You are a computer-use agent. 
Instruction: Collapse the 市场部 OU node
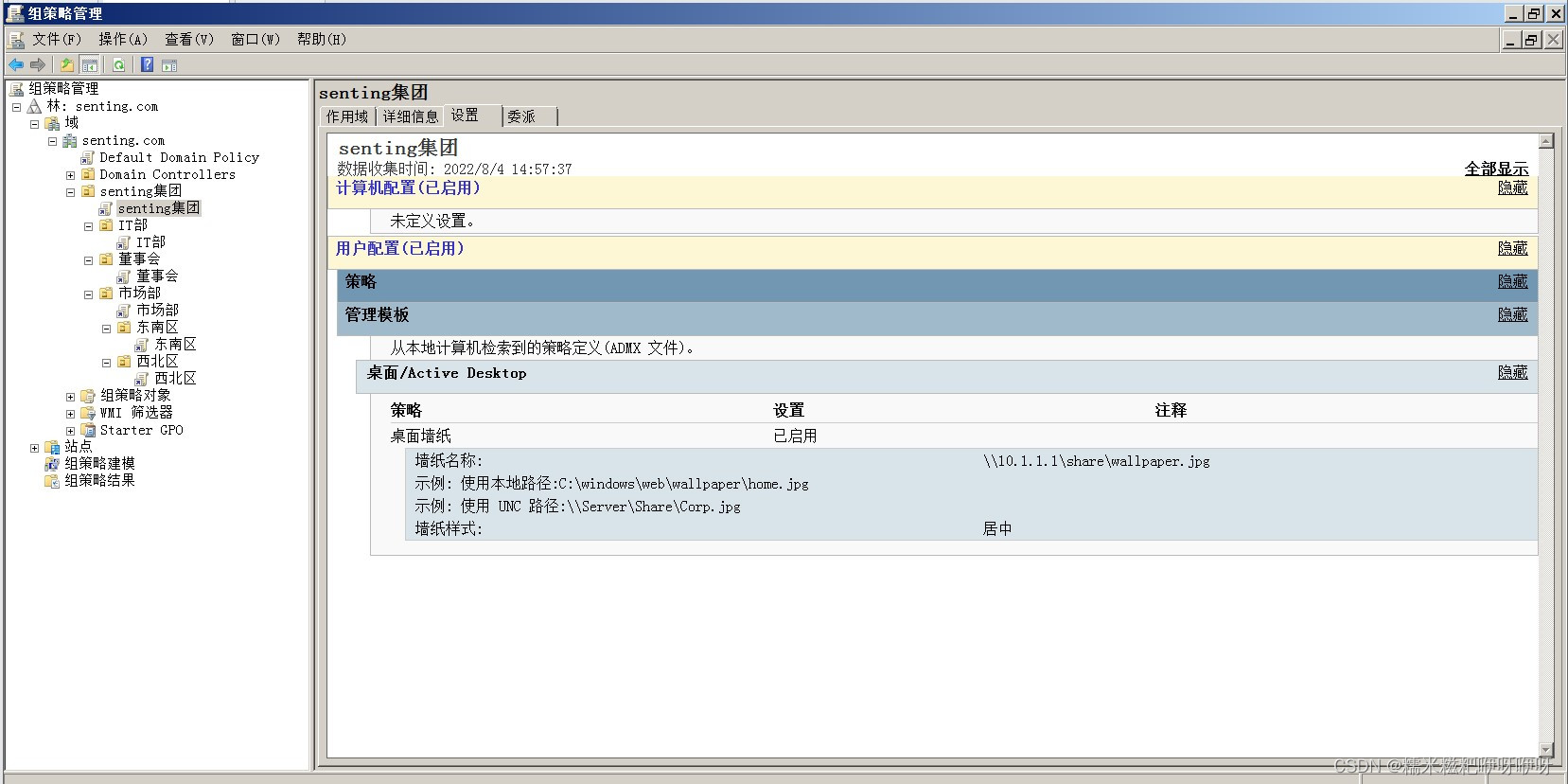88,294
